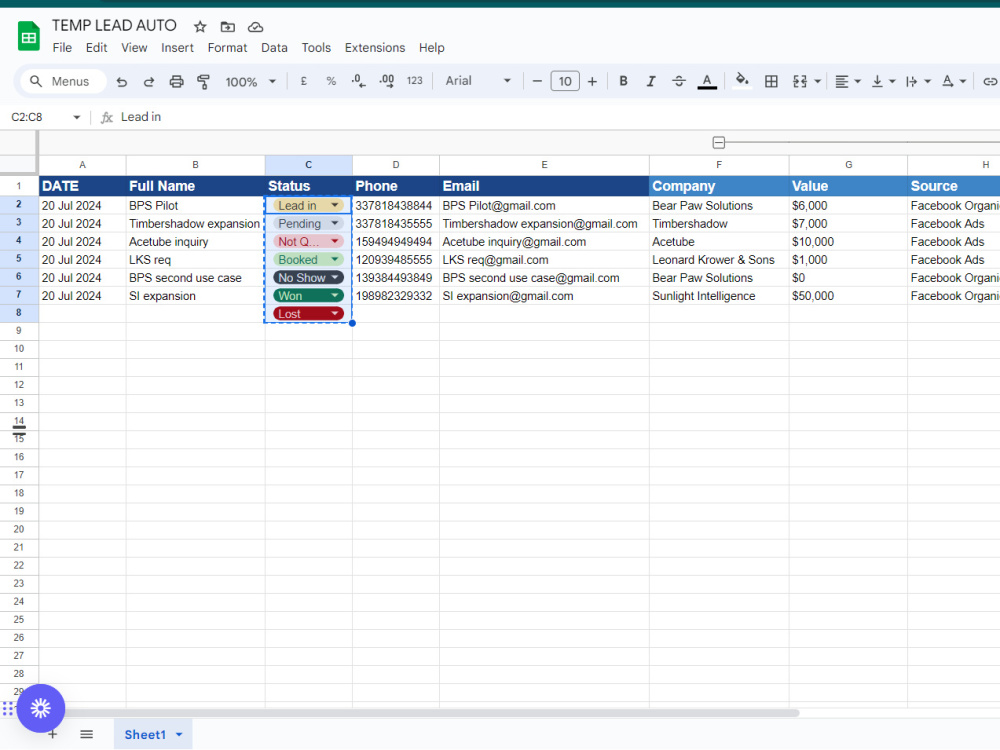1000x750 pixels.
Task: Open the Edit menu
Action: (96, 48)
